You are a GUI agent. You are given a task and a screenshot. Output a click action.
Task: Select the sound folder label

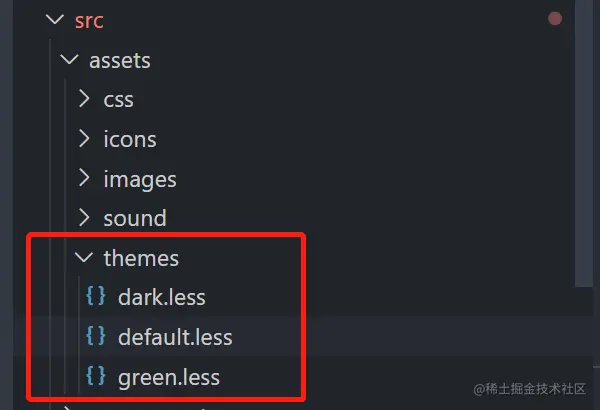(x=135, y=218)
